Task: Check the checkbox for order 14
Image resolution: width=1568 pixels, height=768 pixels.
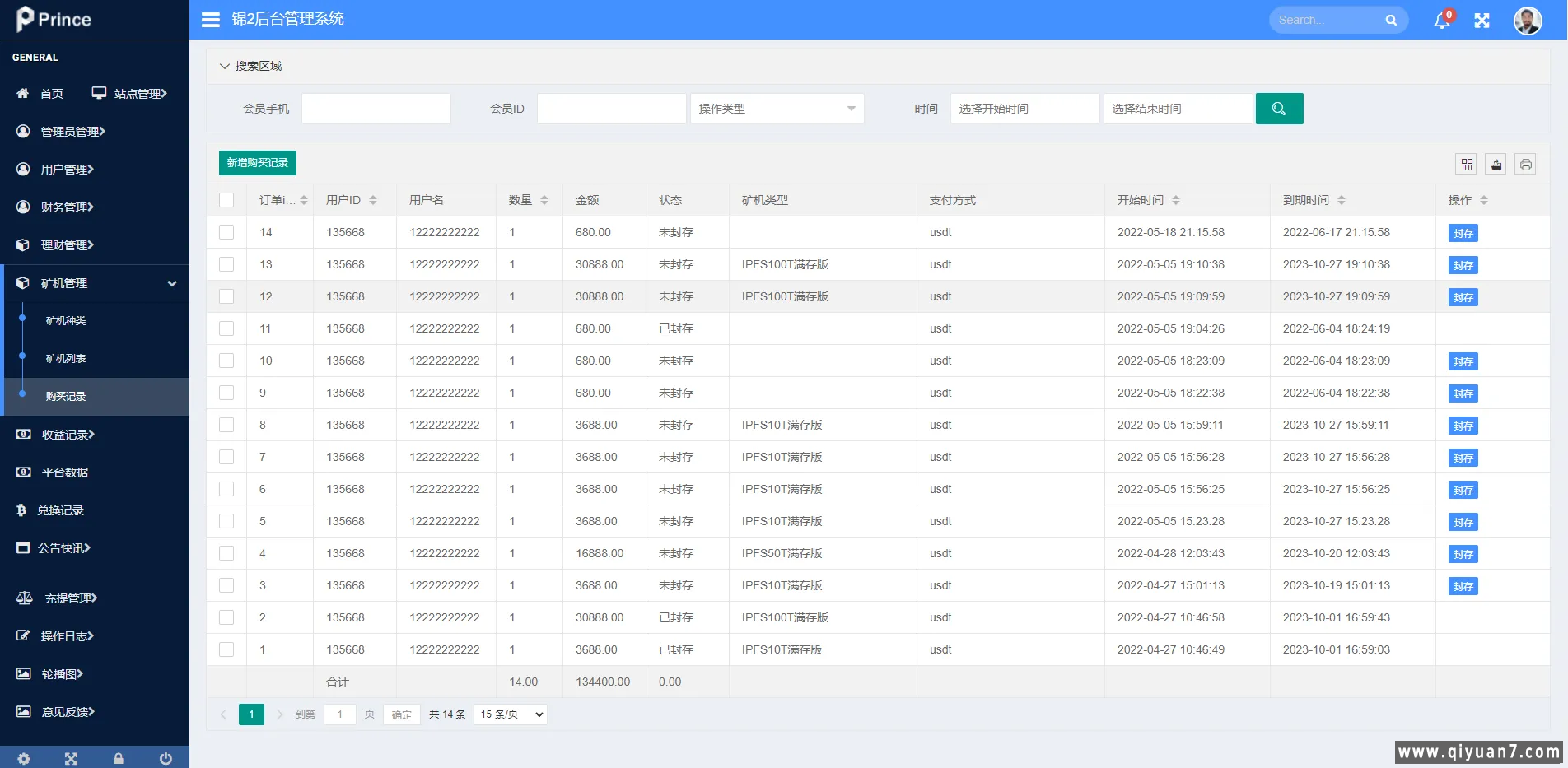Action: (x=226, y=232)
